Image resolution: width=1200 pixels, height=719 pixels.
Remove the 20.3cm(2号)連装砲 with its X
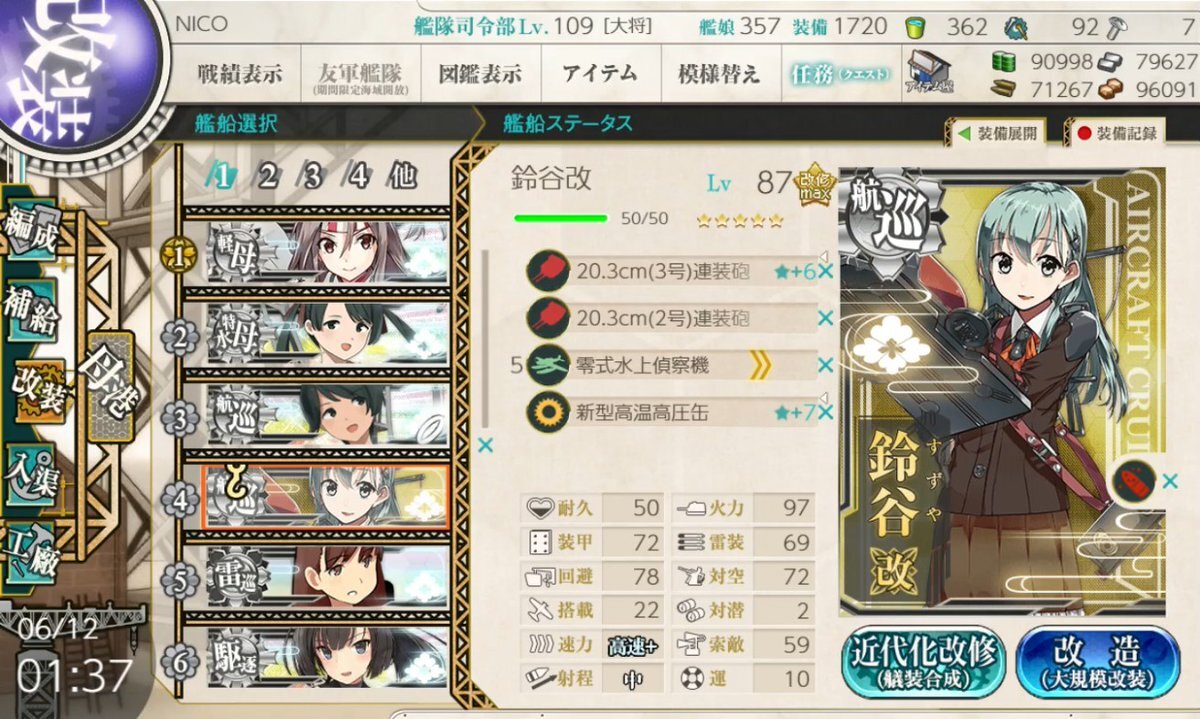point(825,318)
